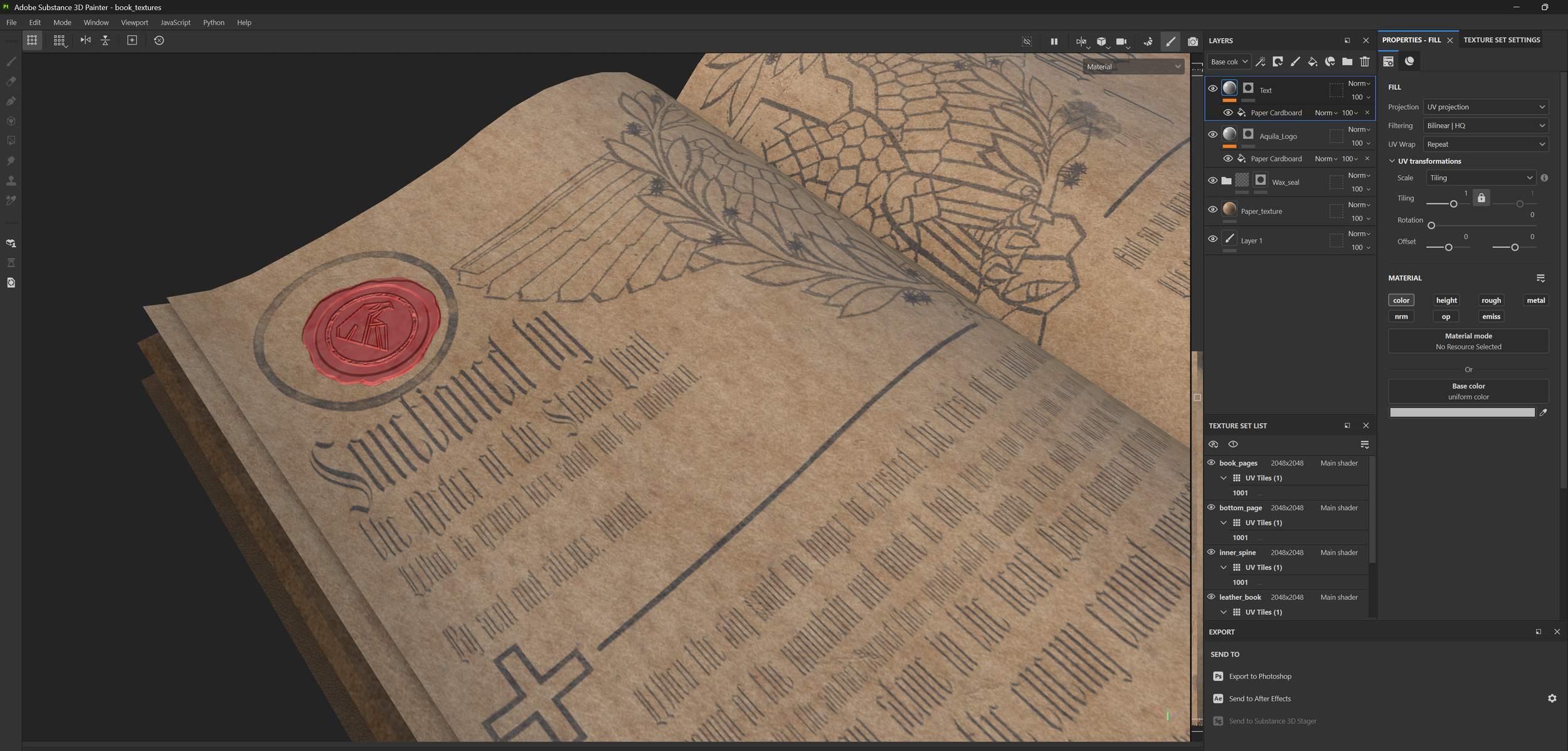Viewport: 1568px width, 751px height.
Task: Toggle the transform manipulator tool in top toolbar
Action: (32, 40)
